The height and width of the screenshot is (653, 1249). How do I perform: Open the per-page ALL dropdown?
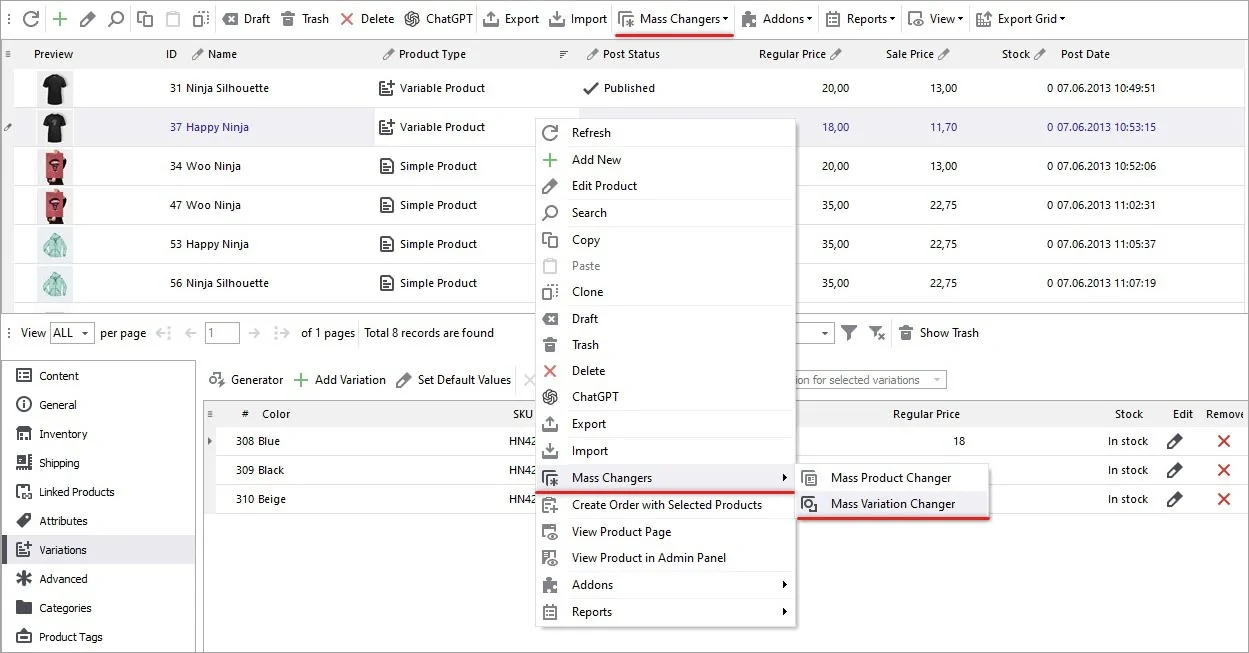[73, 333]
